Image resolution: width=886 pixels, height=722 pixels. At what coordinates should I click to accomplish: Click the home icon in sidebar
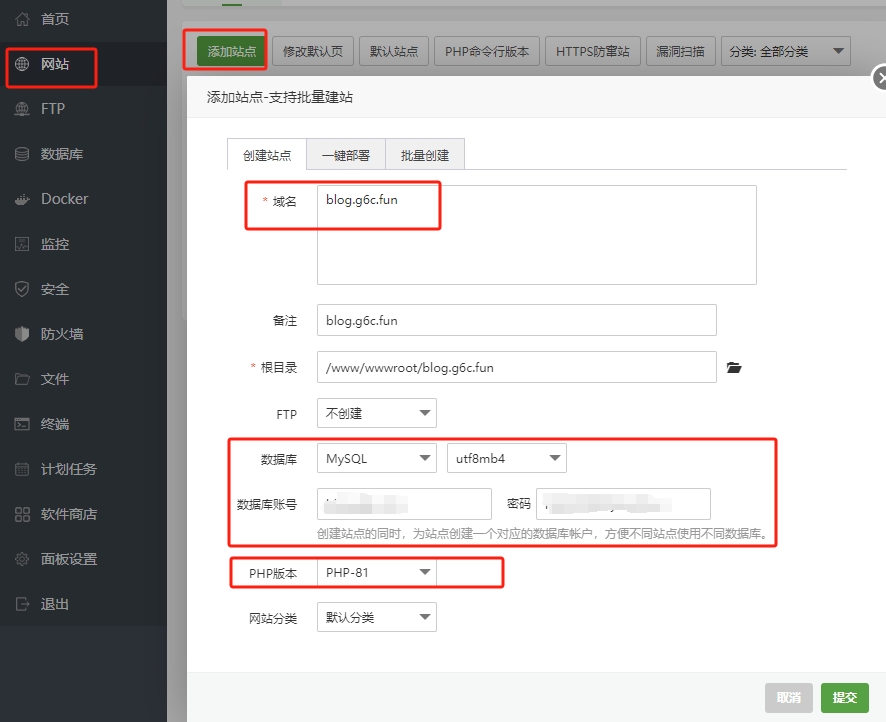pyautogui.click(x=22, y=19)
